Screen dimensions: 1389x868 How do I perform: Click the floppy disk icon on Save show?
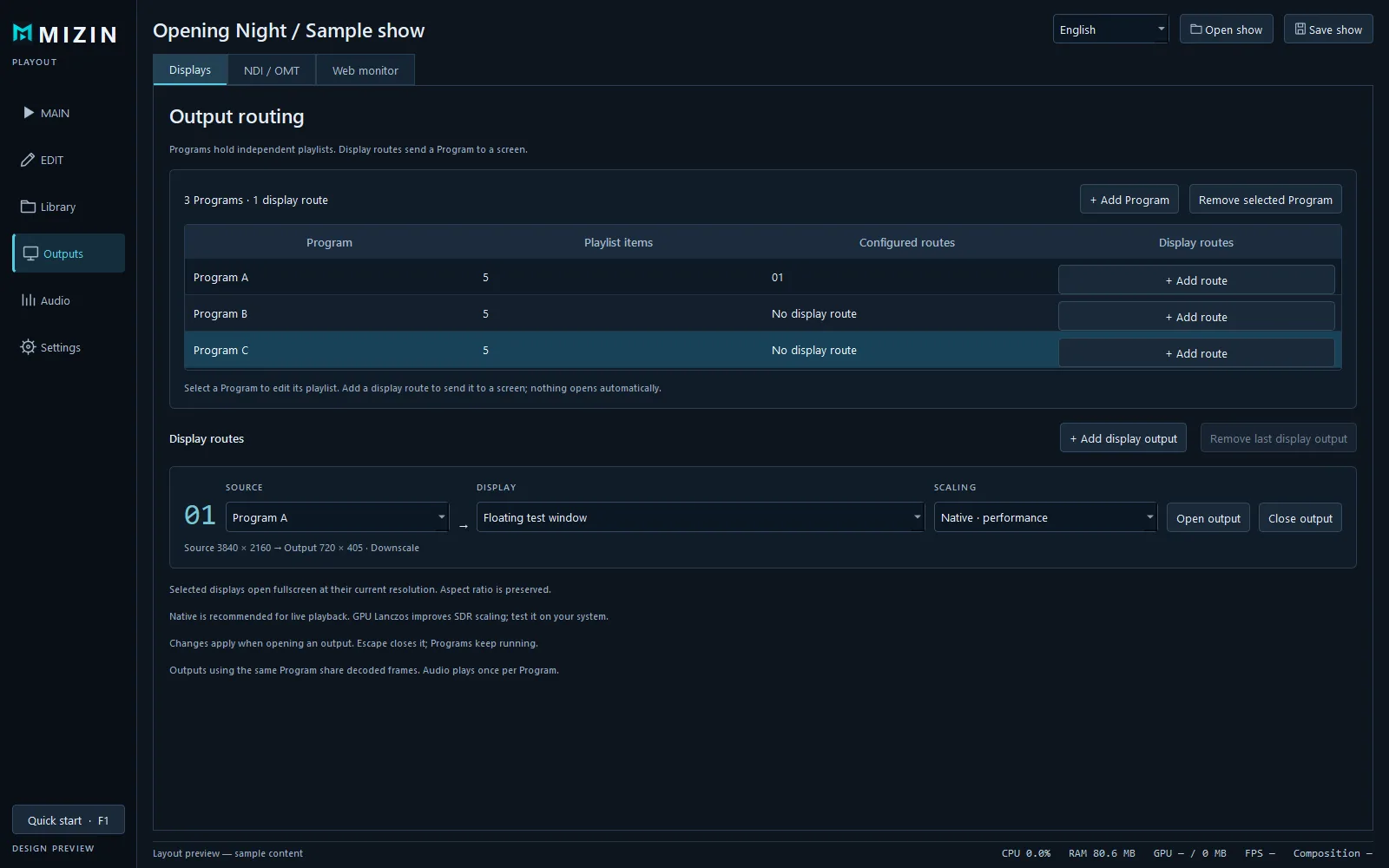[x=1300, y=30]
